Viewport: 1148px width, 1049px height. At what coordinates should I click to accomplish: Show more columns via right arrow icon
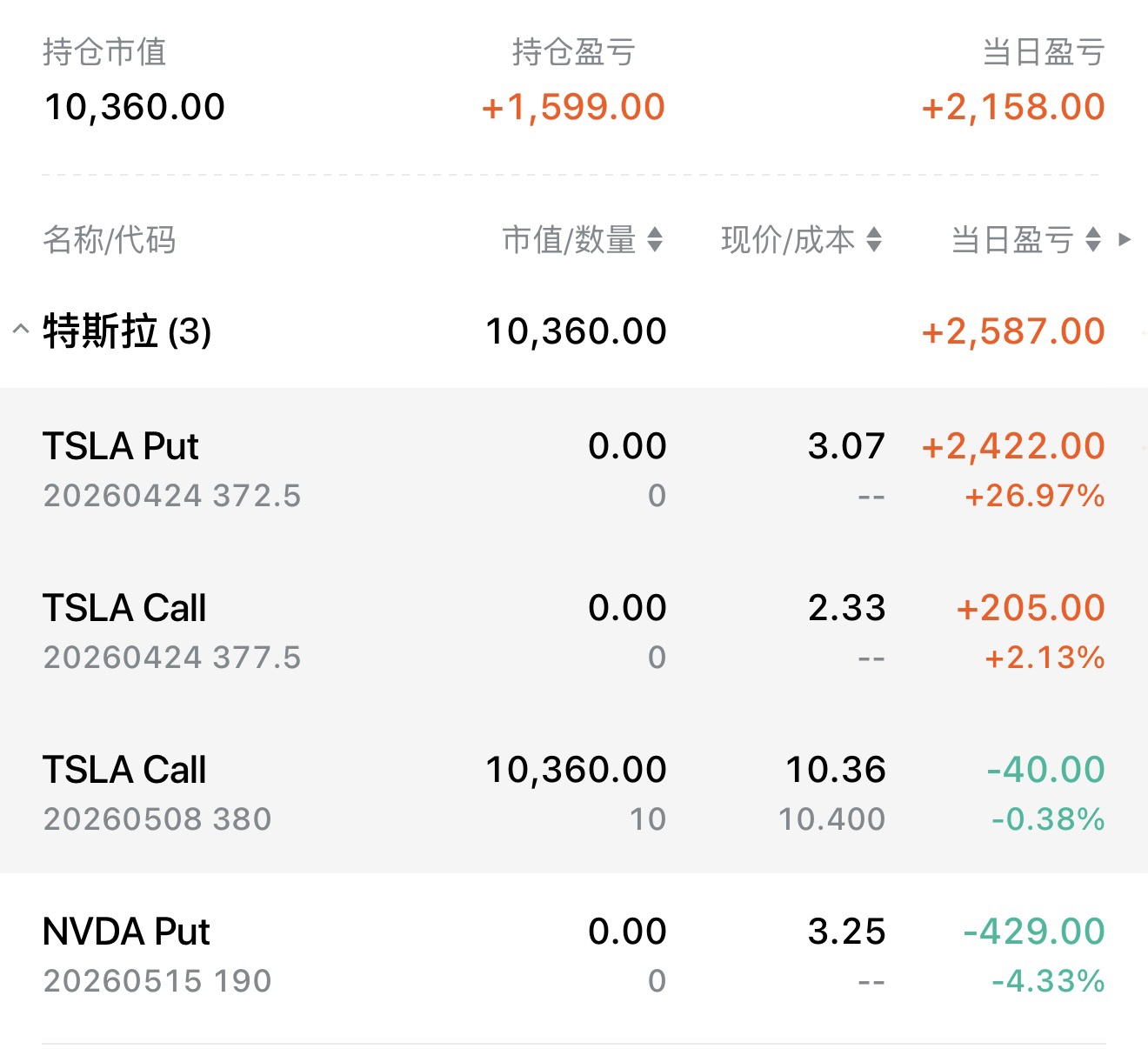(x=1125, y=239)
